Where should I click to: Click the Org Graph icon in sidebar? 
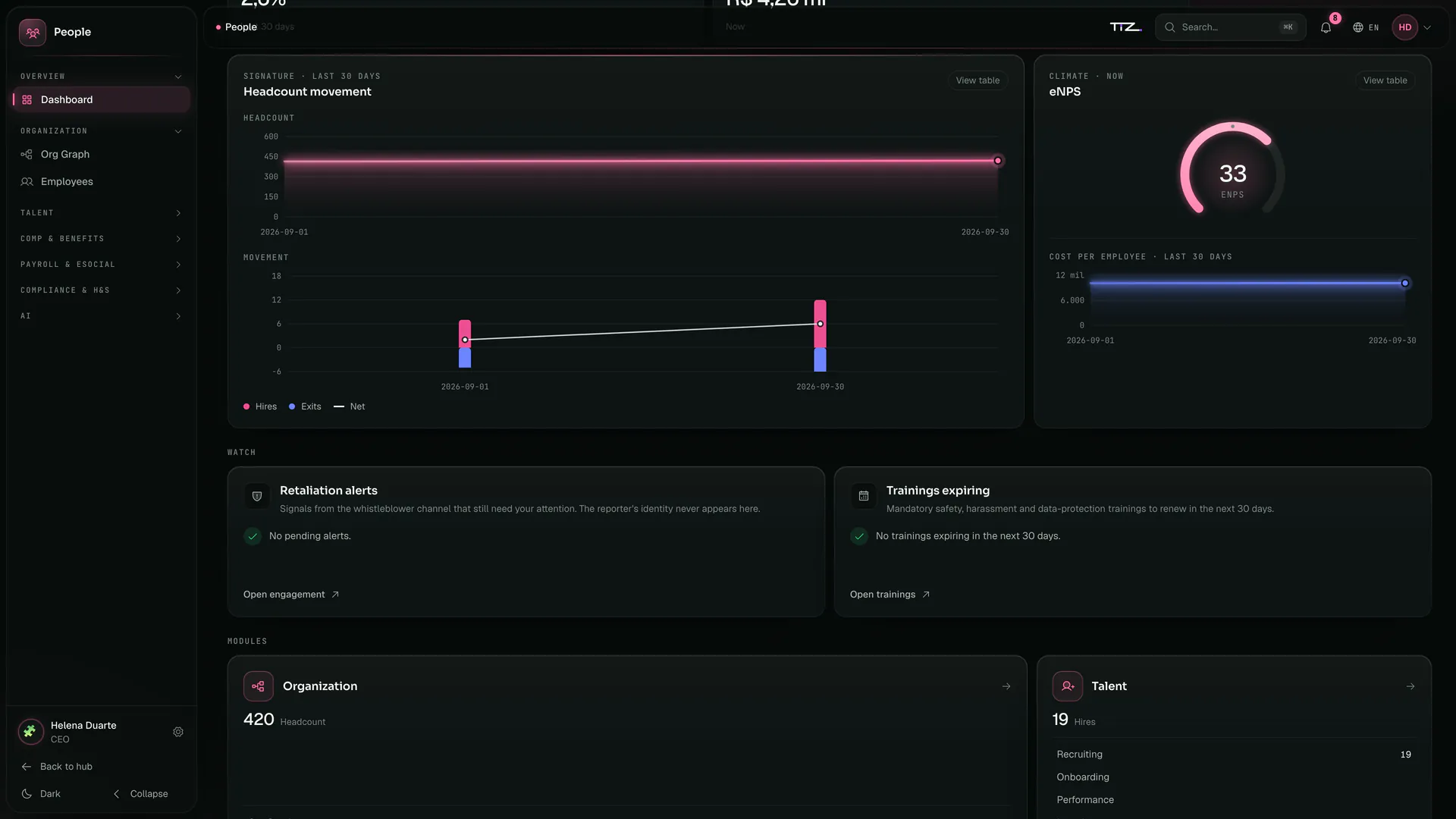[x=27, y=155]
